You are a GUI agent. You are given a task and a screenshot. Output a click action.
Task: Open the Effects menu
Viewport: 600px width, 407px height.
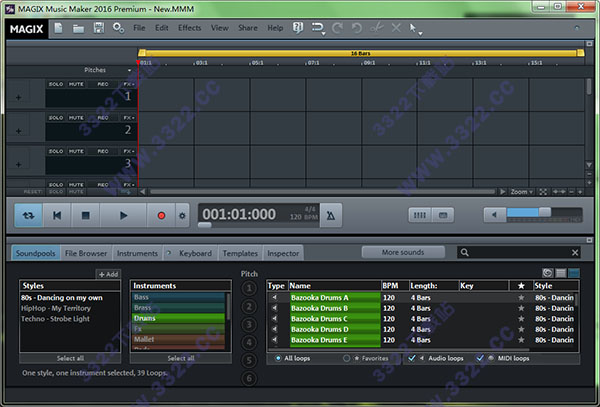[x=189, y=28]
